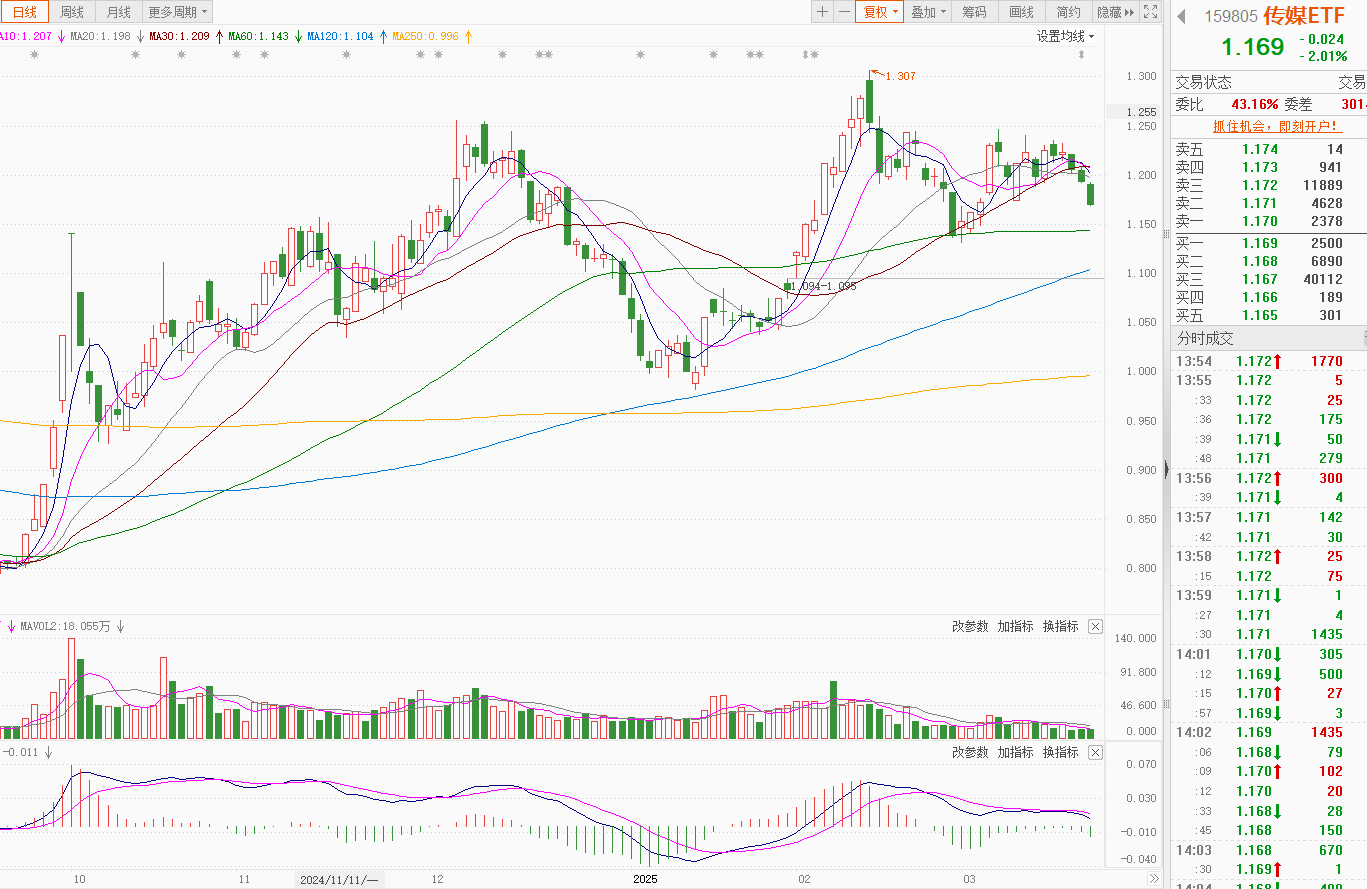Click the 1.094-1.095 gap label
The image size is (1367, 889).
pos(823,286)
